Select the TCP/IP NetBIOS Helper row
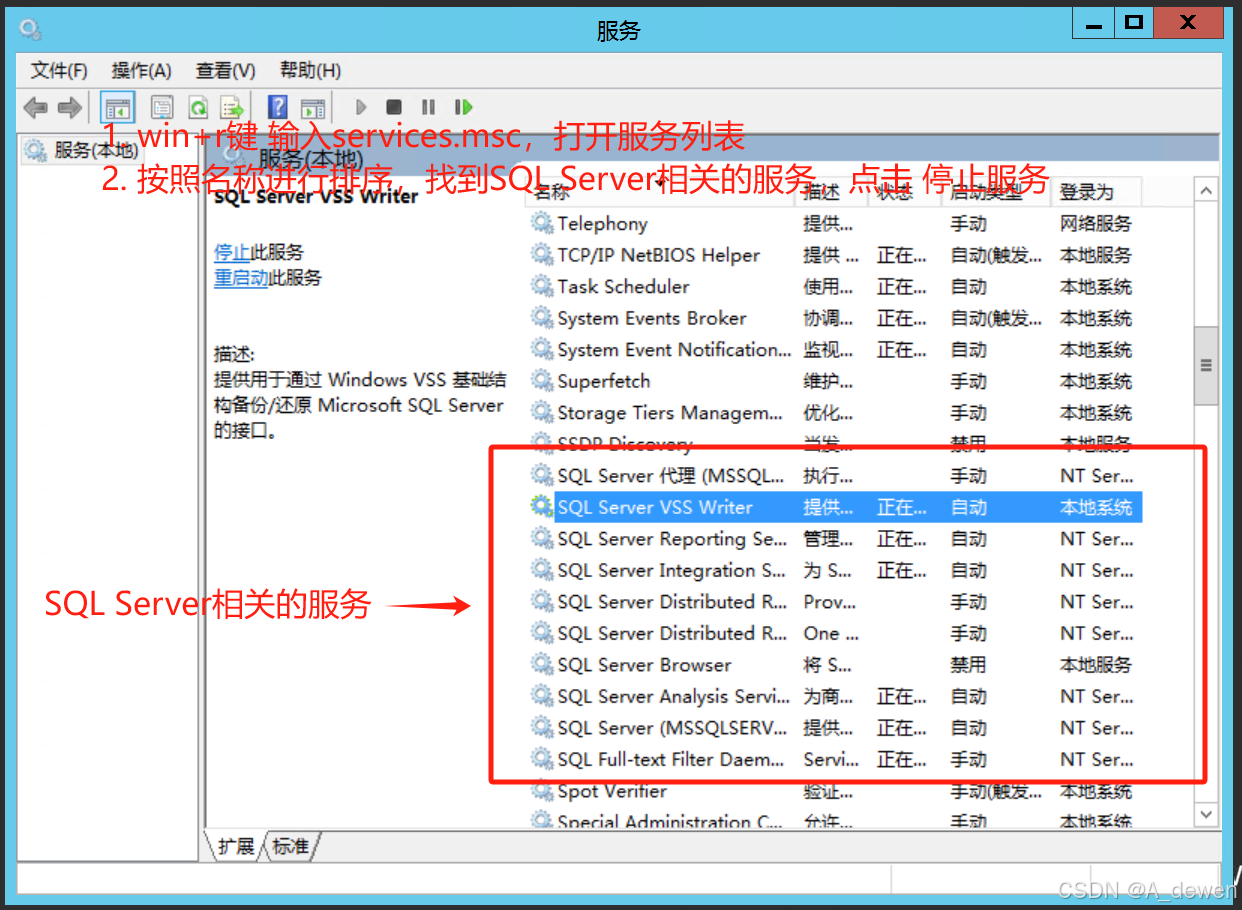Image resolution: width=1242 pixels, height=910 pixels. 836,255
